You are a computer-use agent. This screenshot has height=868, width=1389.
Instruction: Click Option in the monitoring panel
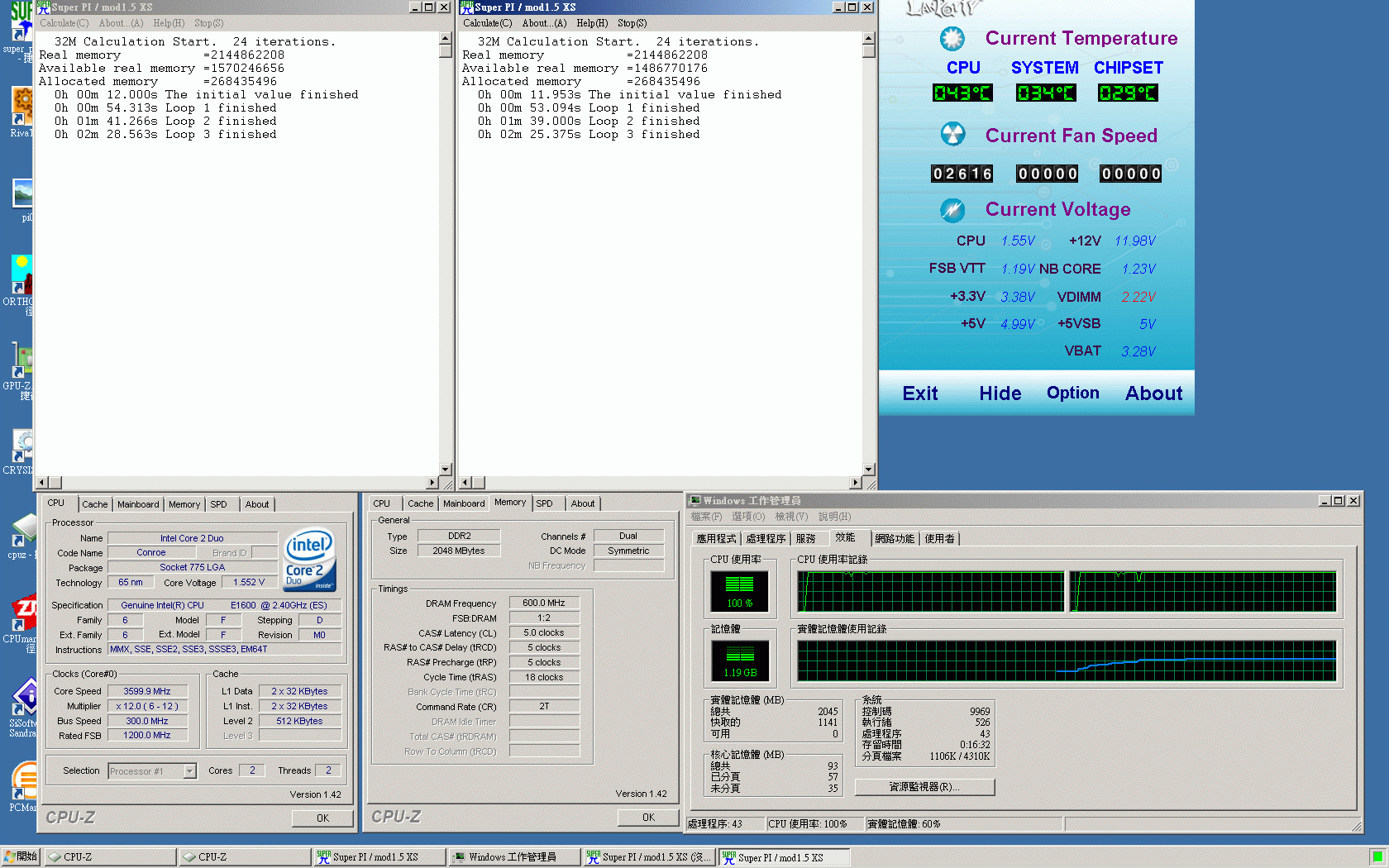tap(1073, 393)
